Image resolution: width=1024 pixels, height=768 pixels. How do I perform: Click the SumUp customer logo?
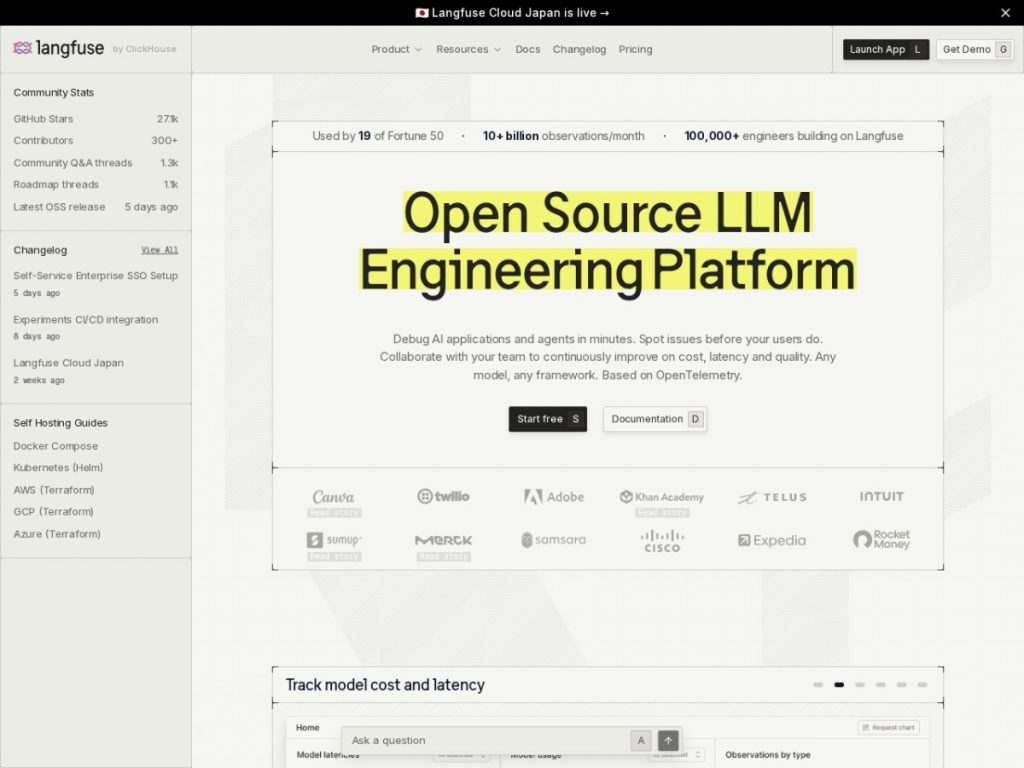click(334, 540)
